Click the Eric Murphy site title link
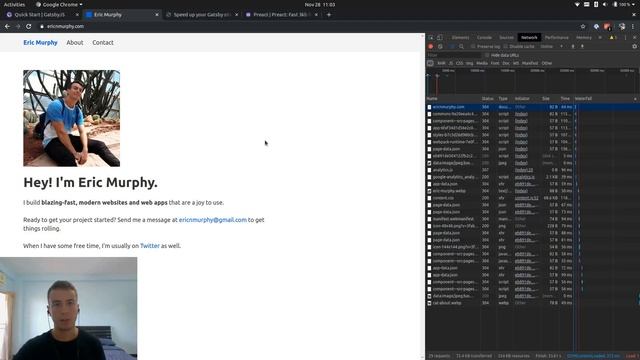 click(x=40, y=42)
